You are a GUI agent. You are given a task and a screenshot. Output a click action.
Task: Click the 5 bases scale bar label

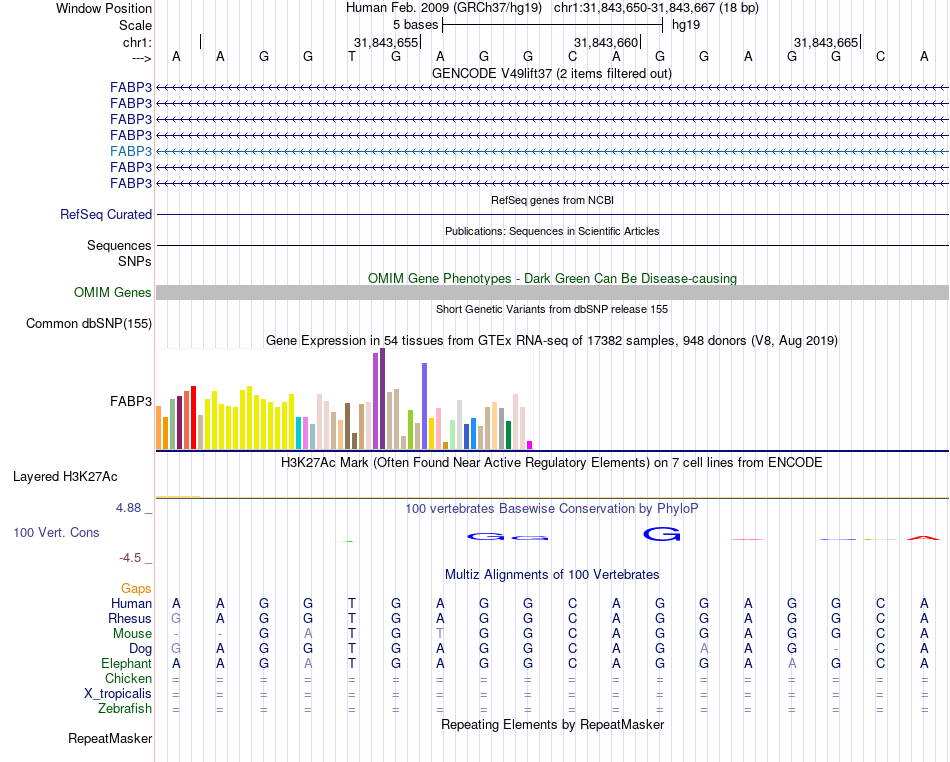pyautogui.click(x=415, y=25)
